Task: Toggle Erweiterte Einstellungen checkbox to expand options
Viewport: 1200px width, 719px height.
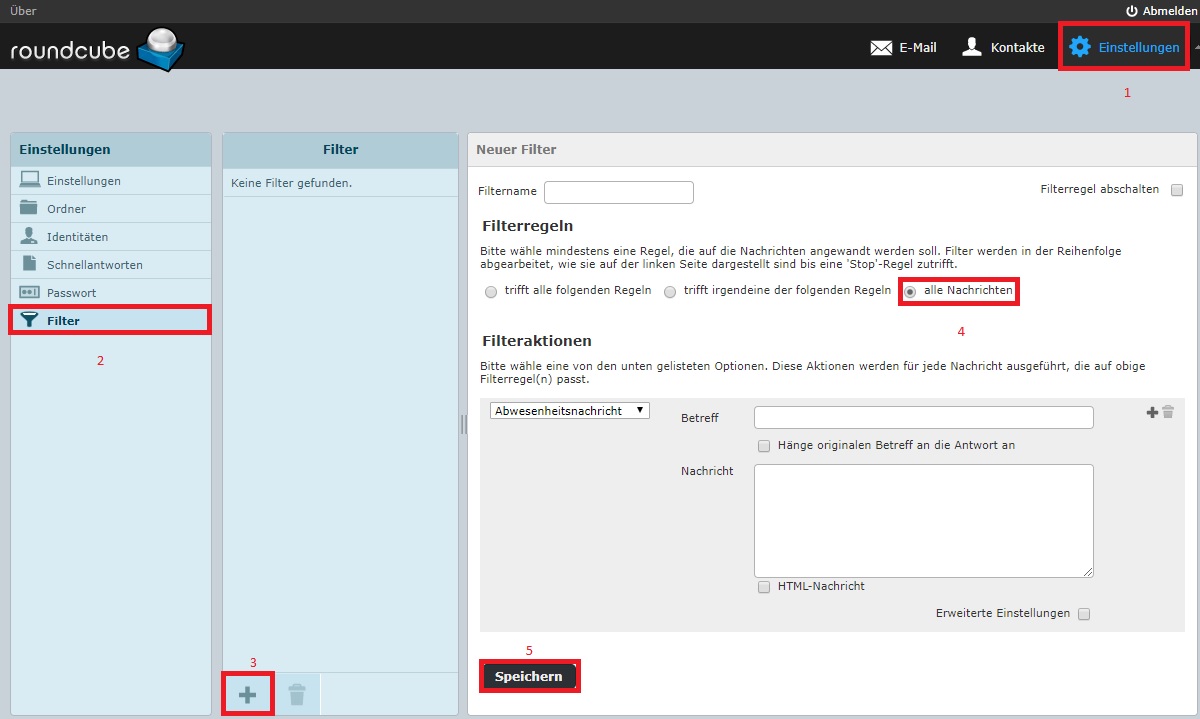Action: (x=1084, y=614)
